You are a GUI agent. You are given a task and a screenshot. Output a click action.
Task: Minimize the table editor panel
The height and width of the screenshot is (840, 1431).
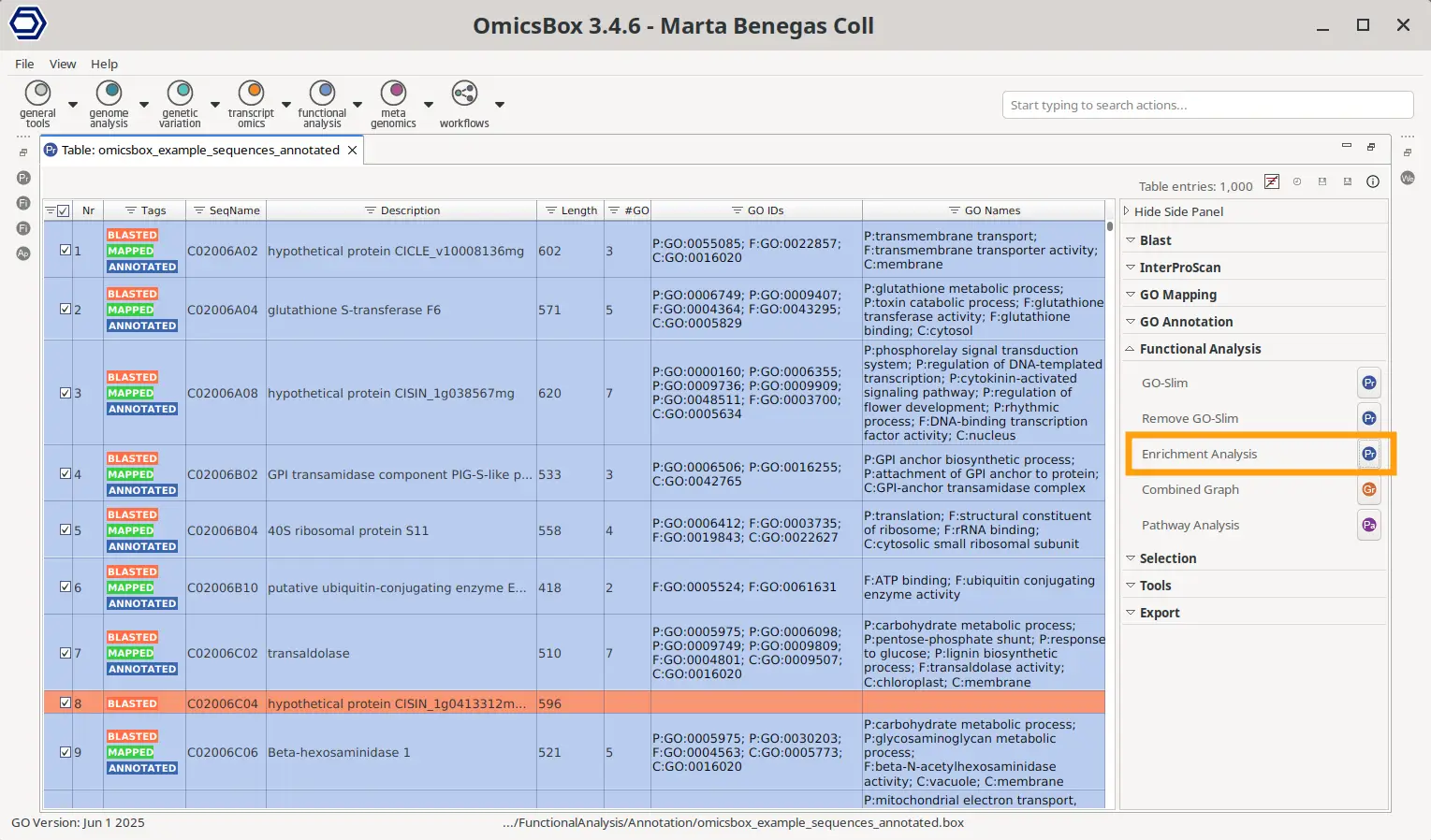click(1347, 146)
